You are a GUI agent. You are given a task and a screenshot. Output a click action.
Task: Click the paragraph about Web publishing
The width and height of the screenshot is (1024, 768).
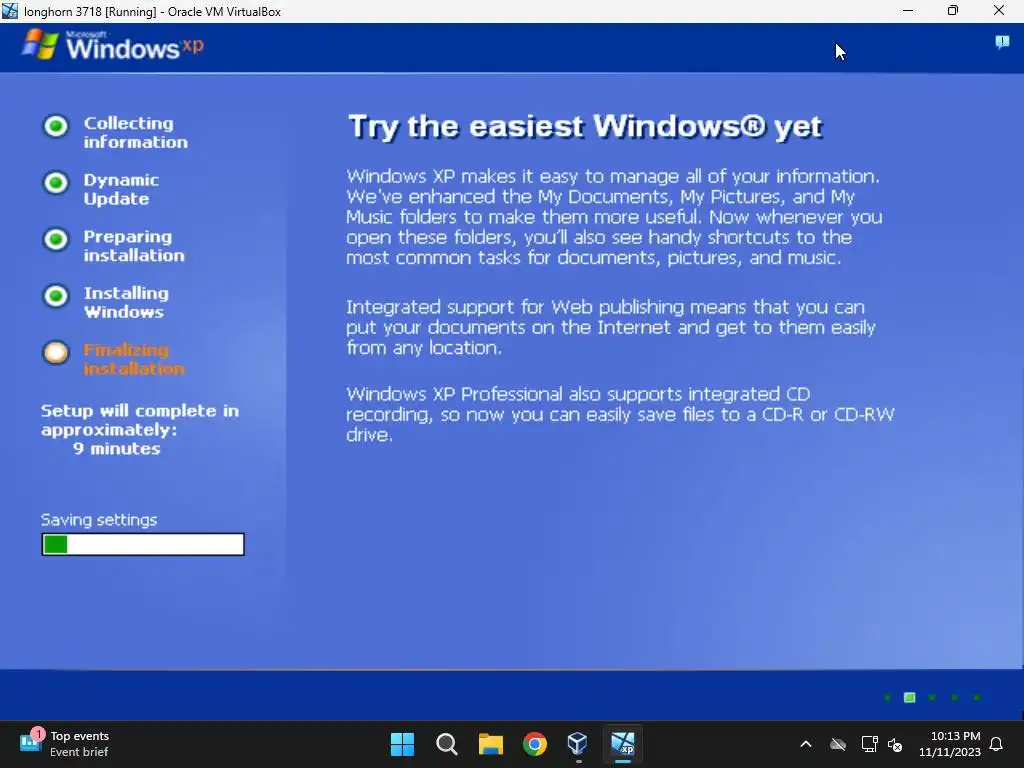point(611,327)
